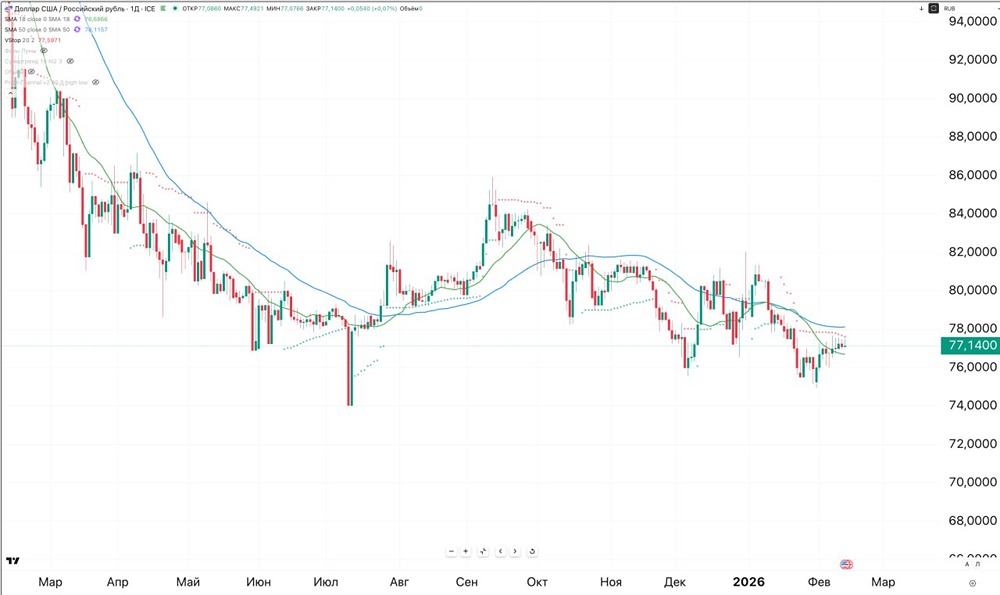Open the RUB currency selector
The width and height of the screenshot is (1000, 595).
click(x=950, y=8)
